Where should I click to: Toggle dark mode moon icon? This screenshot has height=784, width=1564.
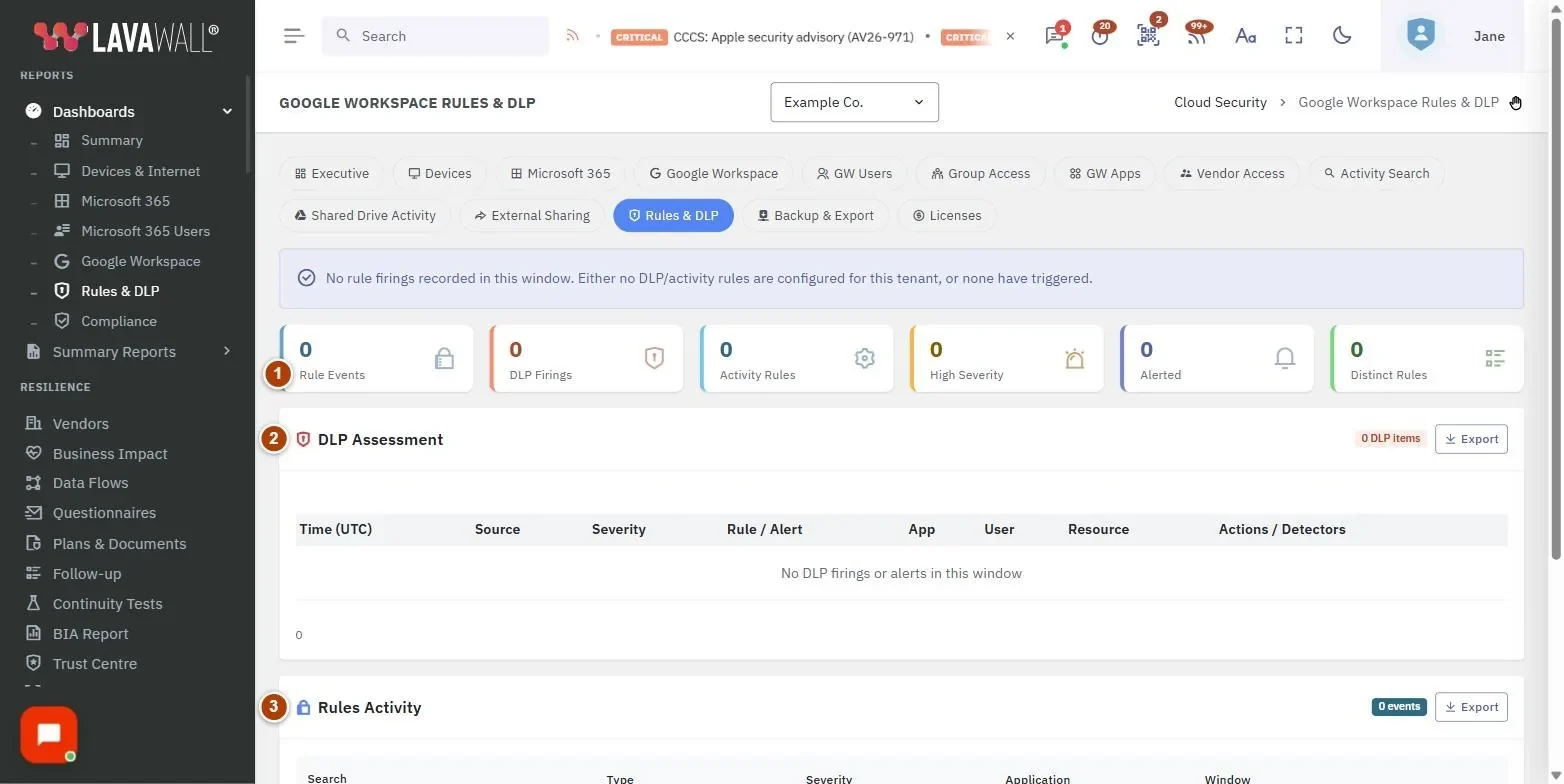(1342, 36)
